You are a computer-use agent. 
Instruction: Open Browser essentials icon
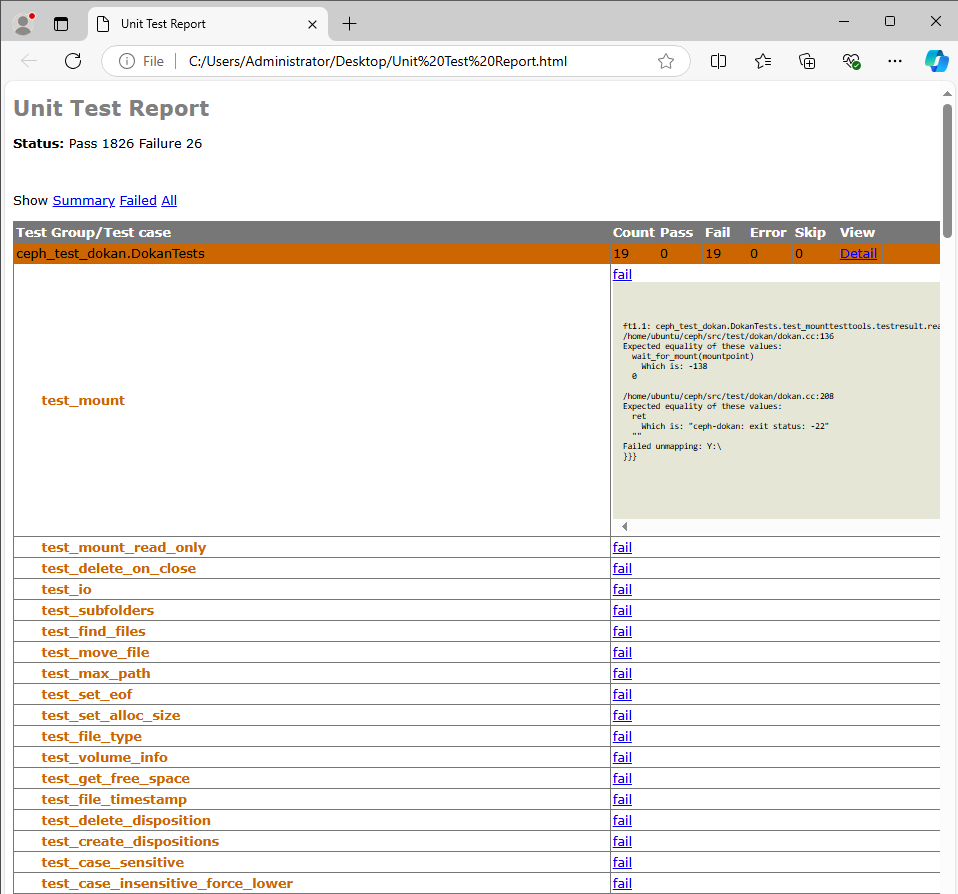click(851, 61)
